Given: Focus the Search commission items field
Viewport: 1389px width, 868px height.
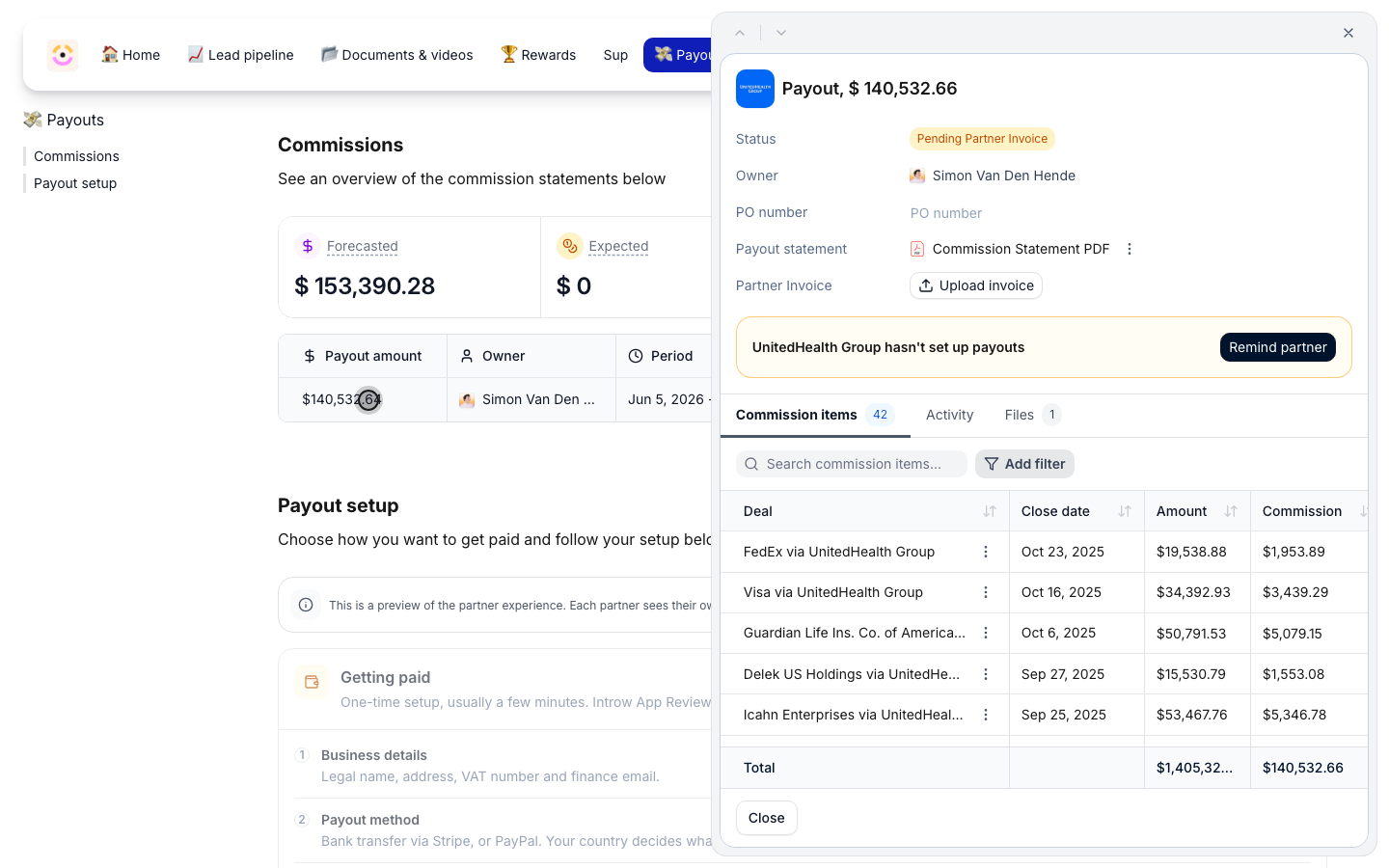Looking at the screenshot, I should [852, 464].
